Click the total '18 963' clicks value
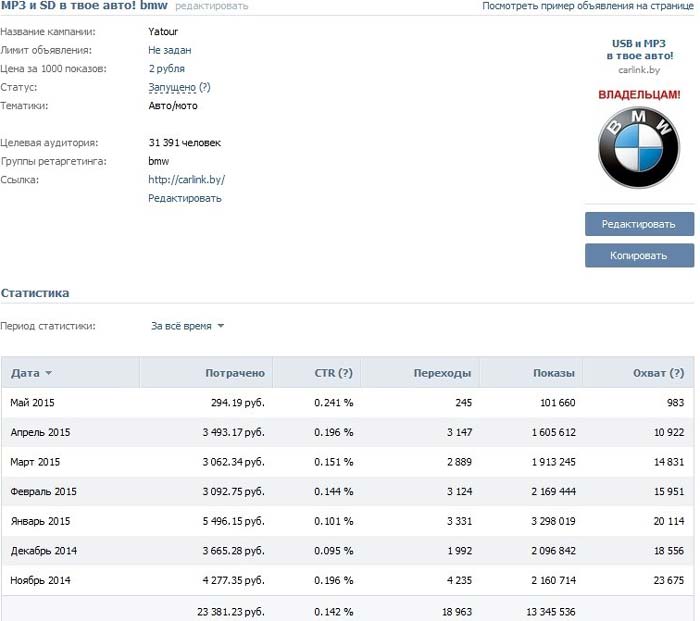The width and height of the screenshot is (700, 621). (457, 612)
